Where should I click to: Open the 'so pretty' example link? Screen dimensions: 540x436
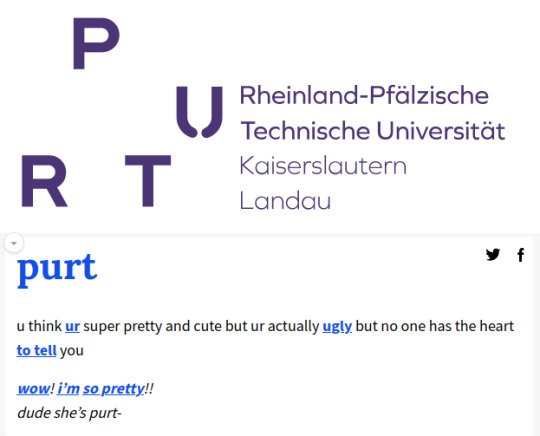tap(113, 388)
